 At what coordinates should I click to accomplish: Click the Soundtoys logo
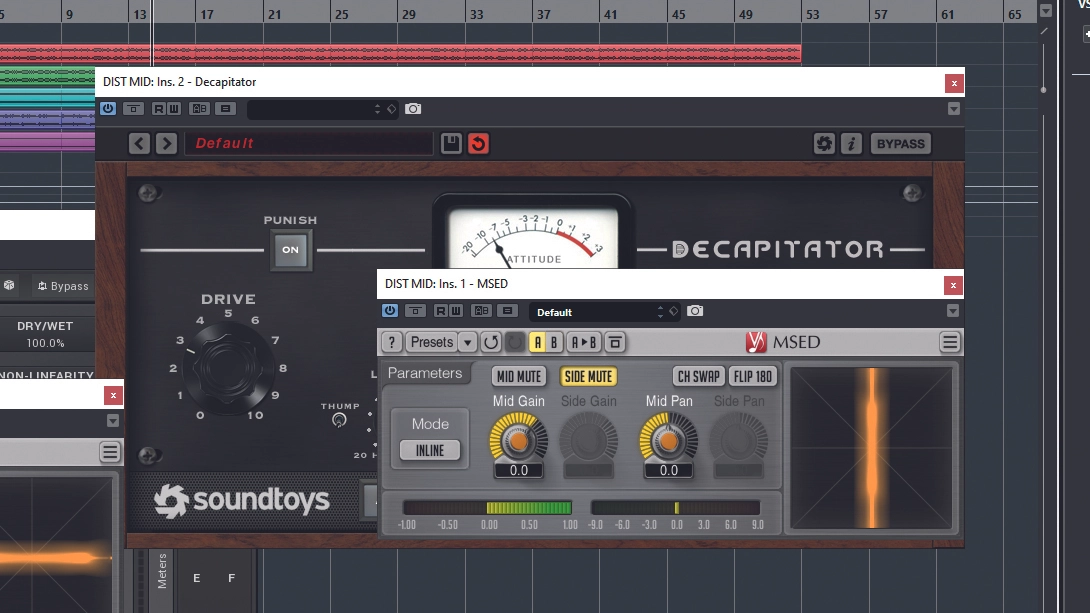click(241, 500)
